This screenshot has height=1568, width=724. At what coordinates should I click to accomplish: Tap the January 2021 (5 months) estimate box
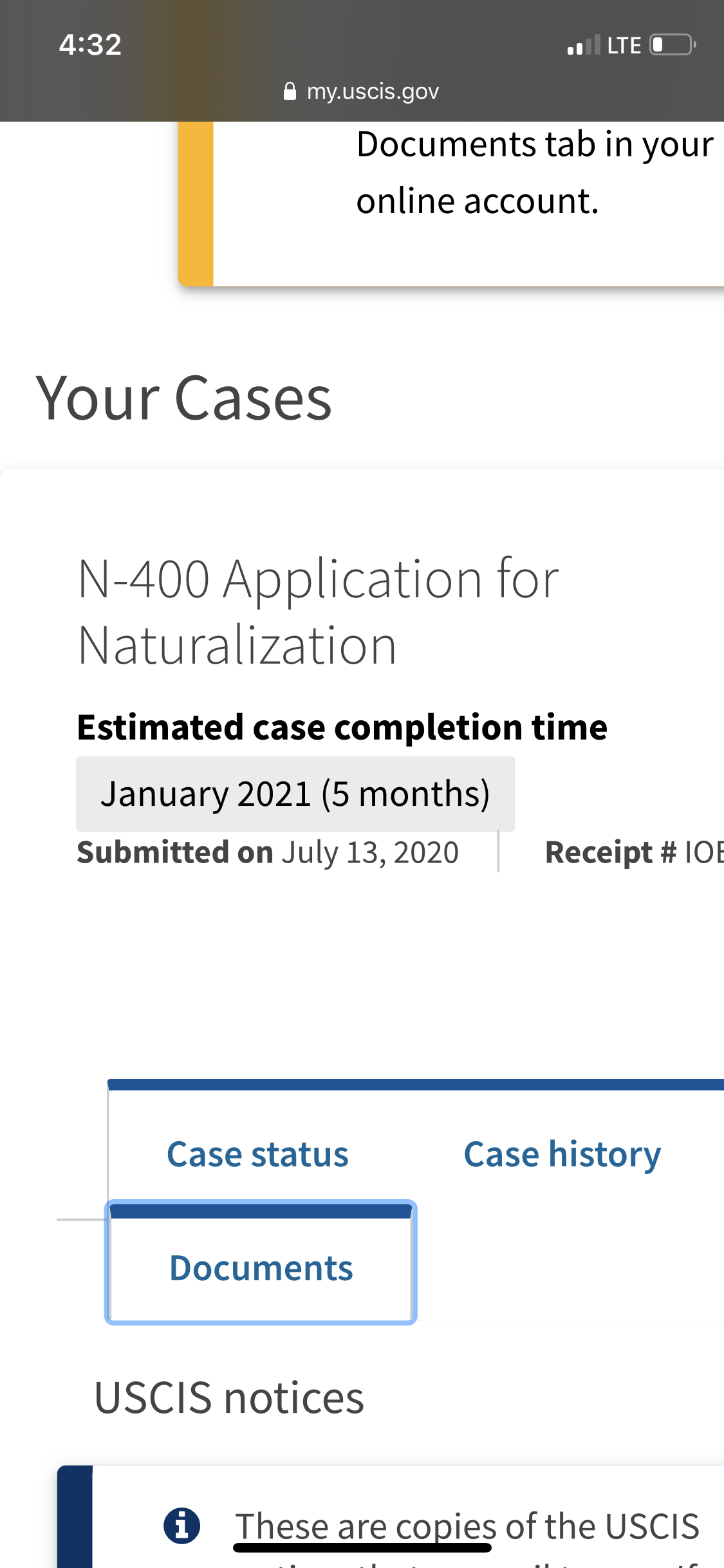click(x=295, y=794)
